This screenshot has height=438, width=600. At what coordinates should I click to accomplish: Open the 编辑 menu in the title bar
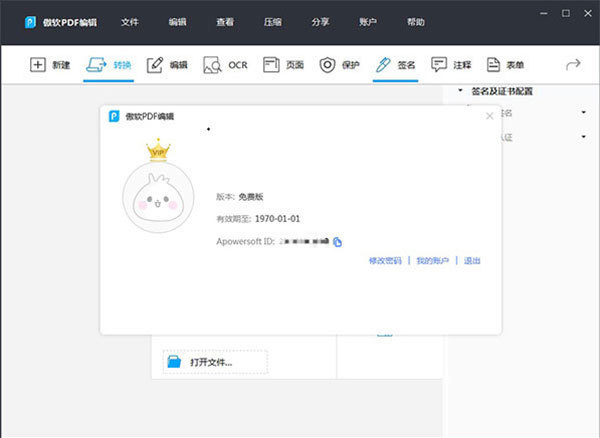tap(177, 22)
